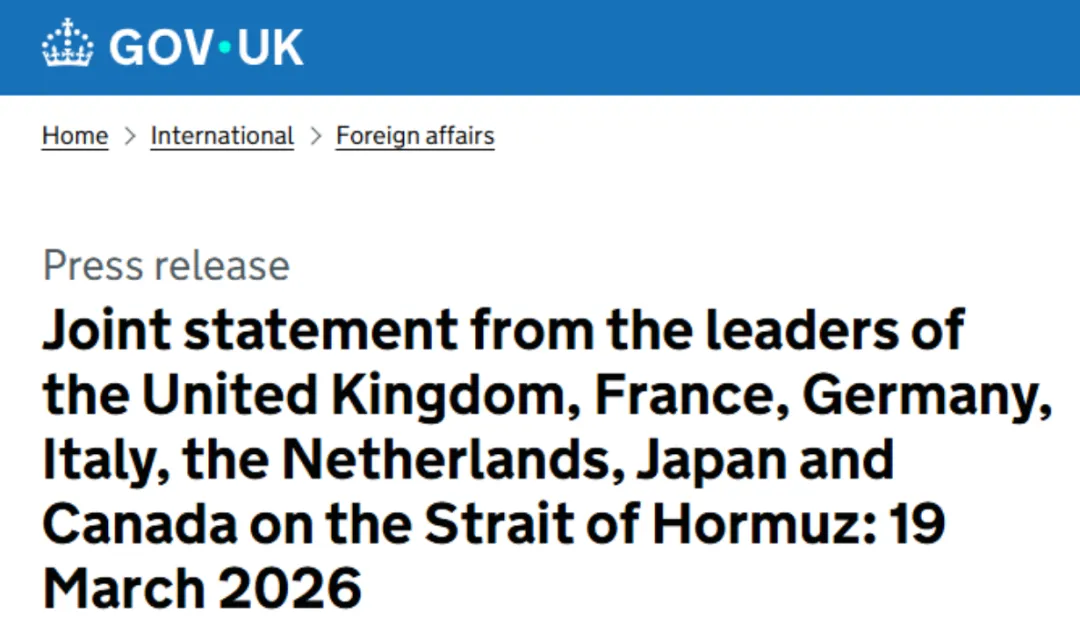Open the International breadcrumb link
The image size is (1080, 620).
222,136
